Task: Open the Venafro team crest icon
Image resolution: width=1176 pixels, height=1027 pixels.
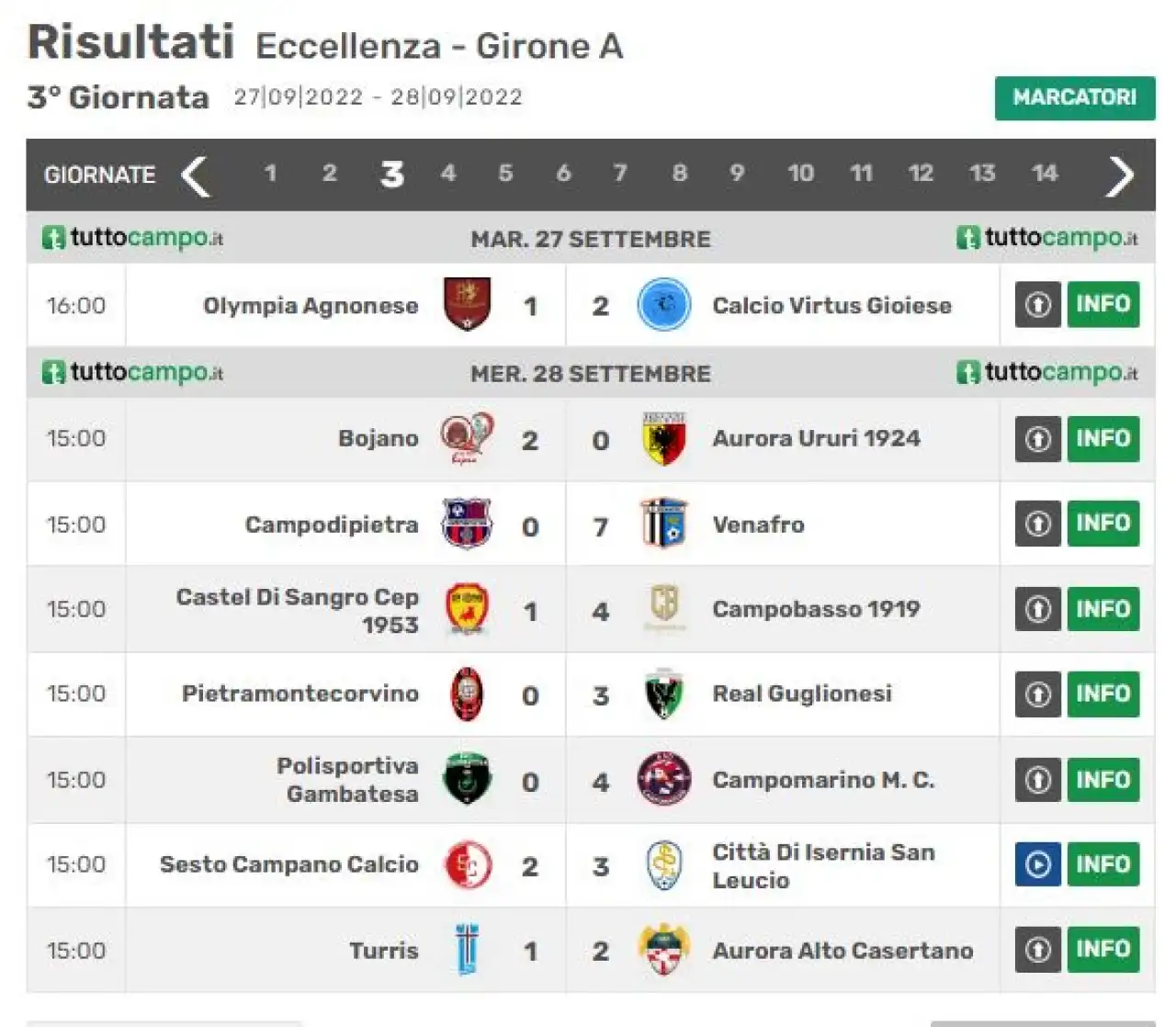Action: pyautogui.click(x=663, y=524)
